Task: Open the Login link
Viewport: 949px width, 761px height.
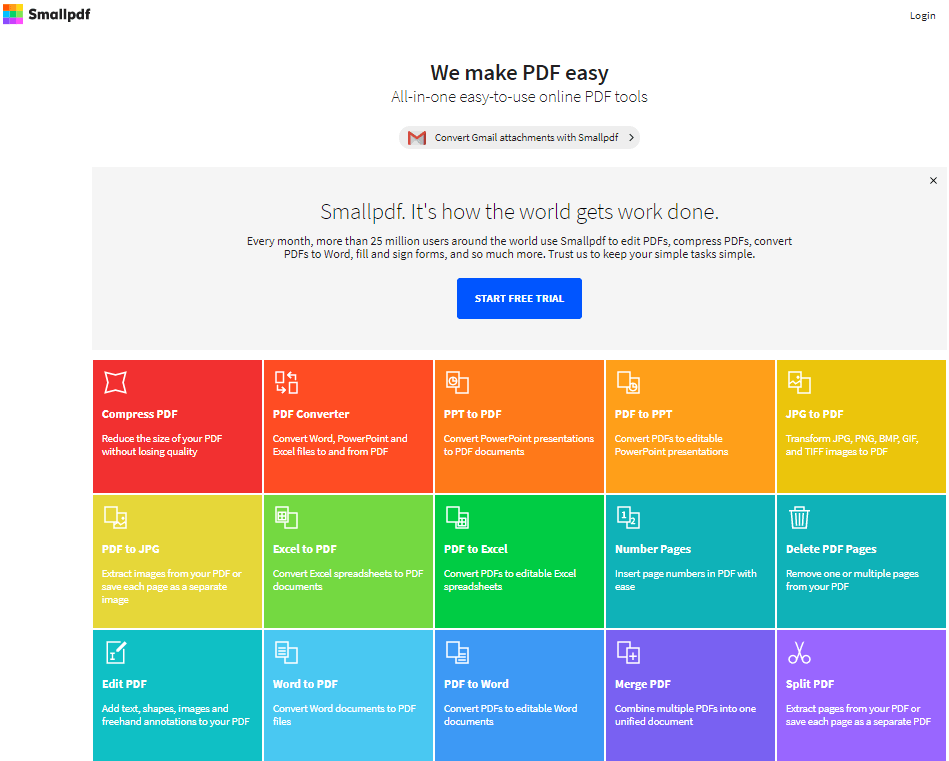Action: pyautogui.click(x=922, y=16)
